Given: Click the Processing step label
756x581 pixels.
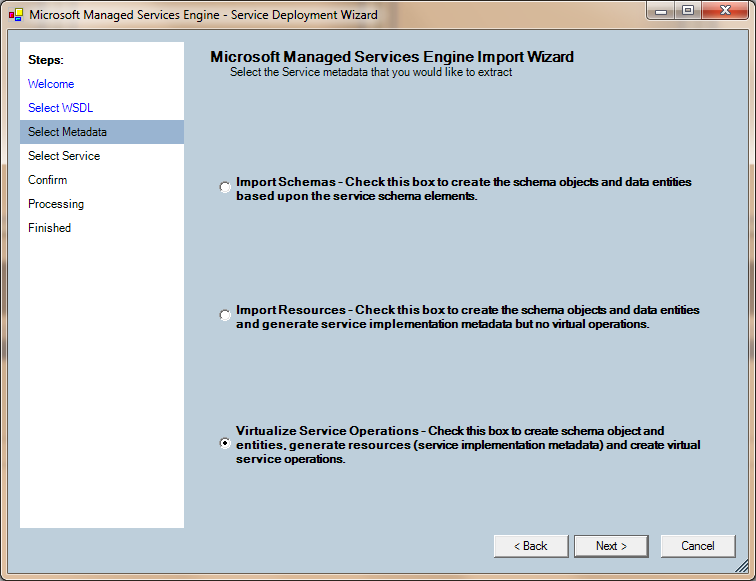Looking at the screenshot, I should point(56,204).
